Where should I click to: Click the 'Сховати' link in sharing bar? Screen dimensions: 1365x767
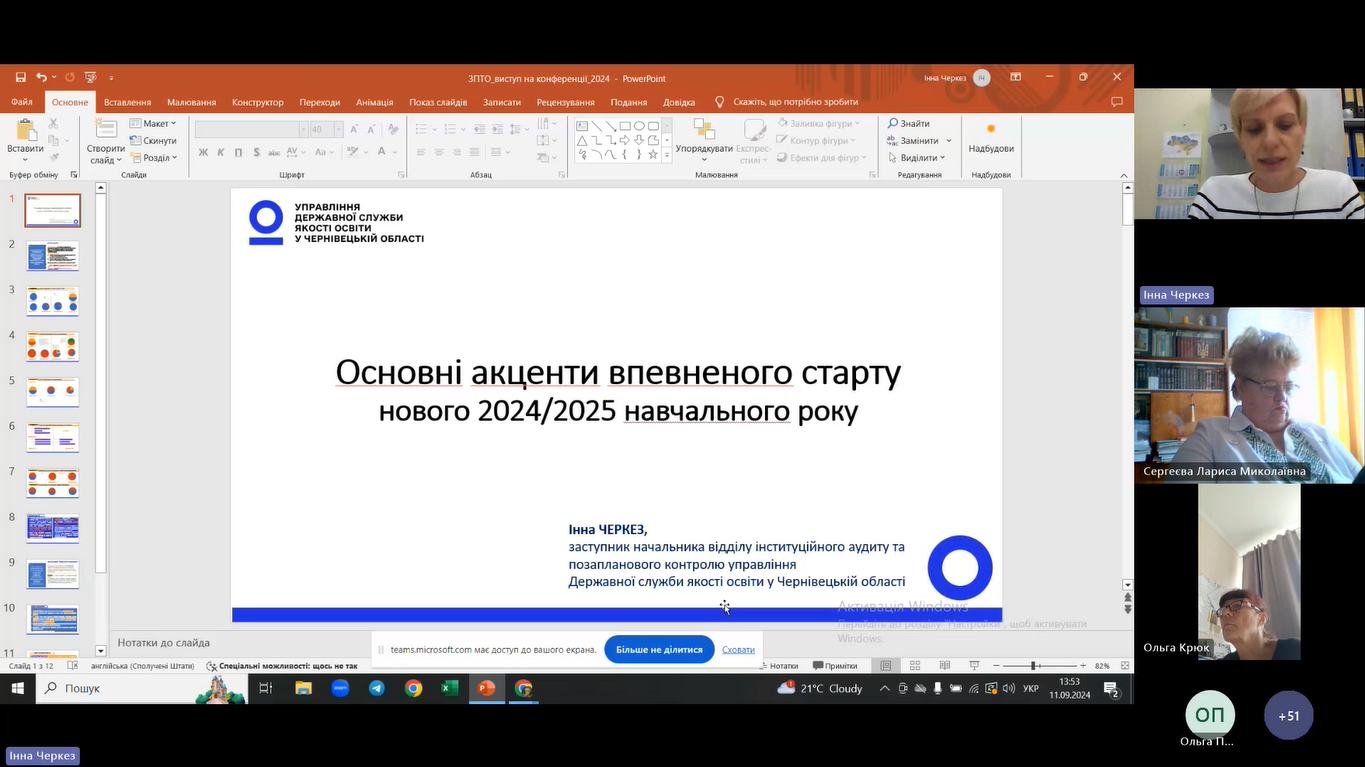click(x=738, y=650)
